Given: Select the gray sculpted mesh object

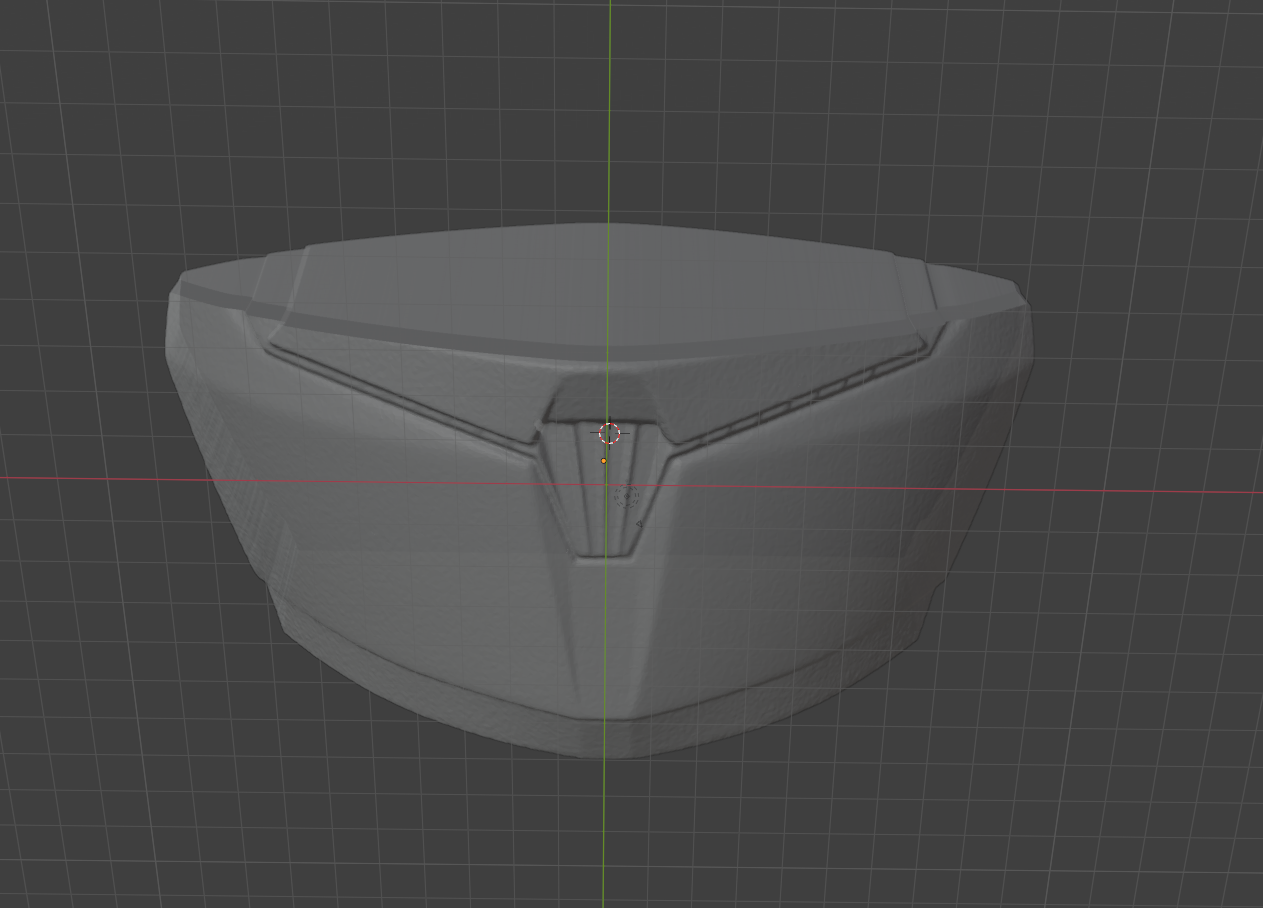Looking at the screenshot, I should pyautogui.click(x=600, y=490).
